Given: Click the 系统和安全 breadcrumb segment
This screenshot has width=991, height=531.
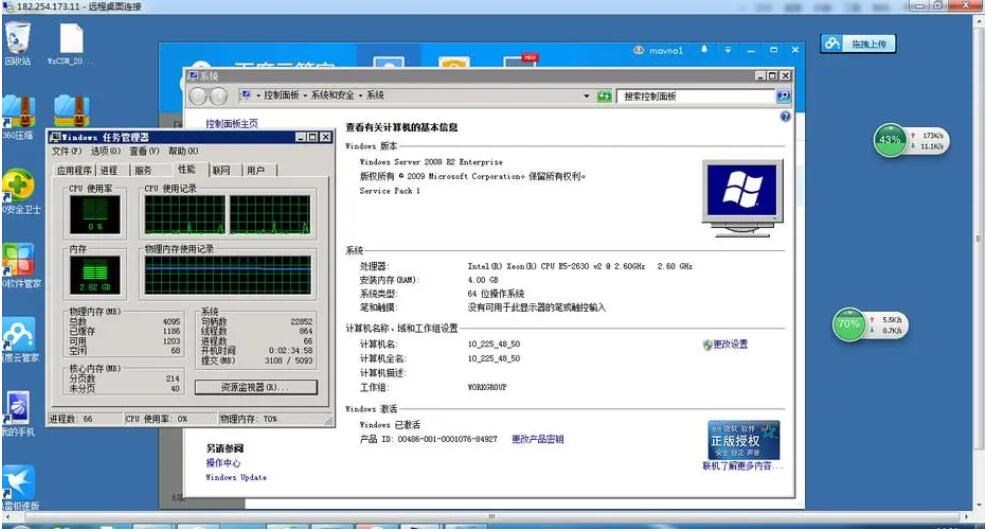Looking at the screenshot, I should click(x=332, y=95).
